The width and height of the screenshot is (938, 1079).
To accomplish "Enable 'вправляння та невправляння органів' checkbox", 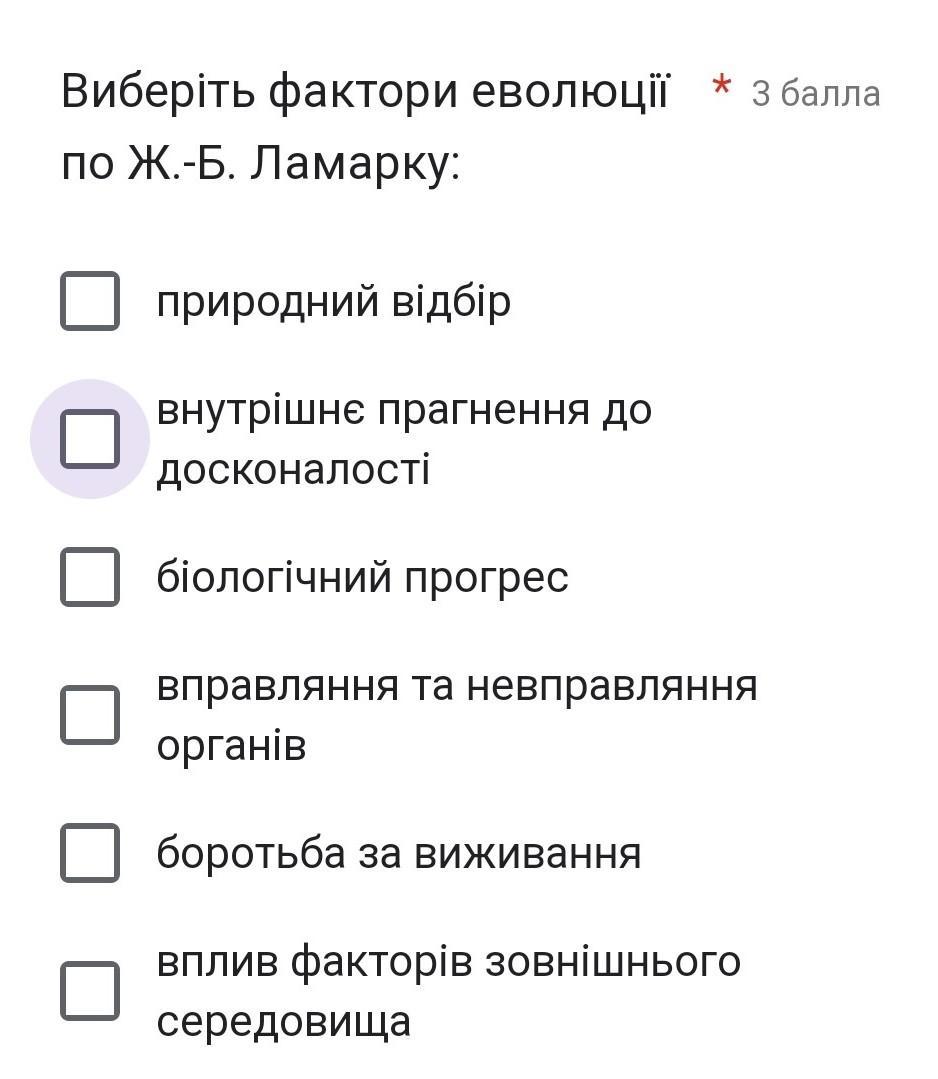I will click(90, 715).
